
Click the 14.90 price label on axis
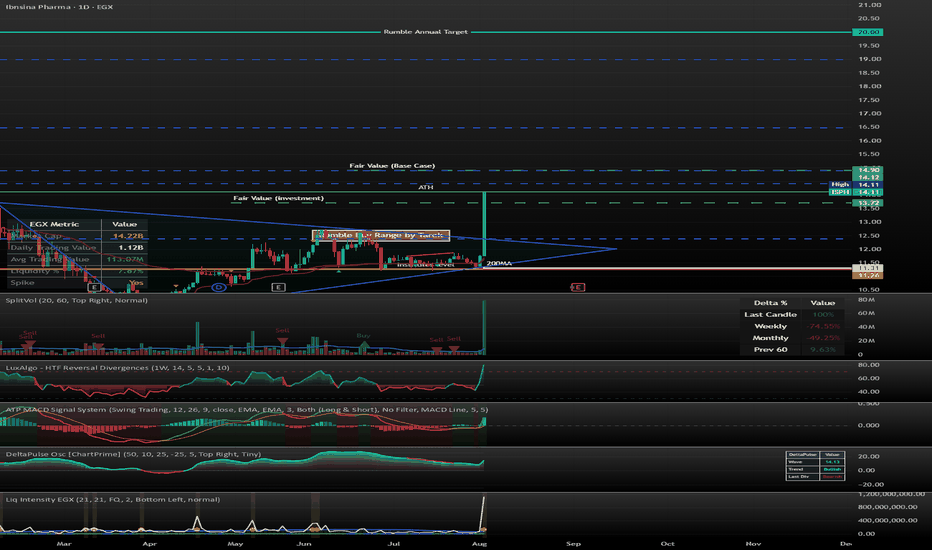coord(868,170)
